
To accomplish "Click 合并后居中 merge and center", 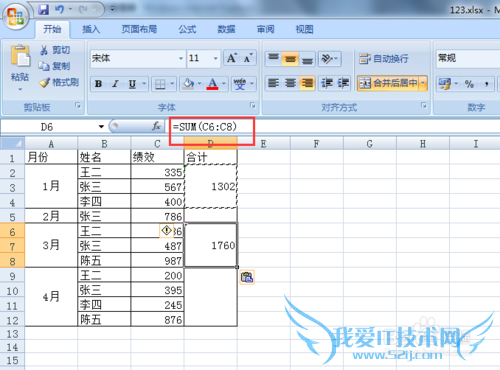I will coord(388,83).
